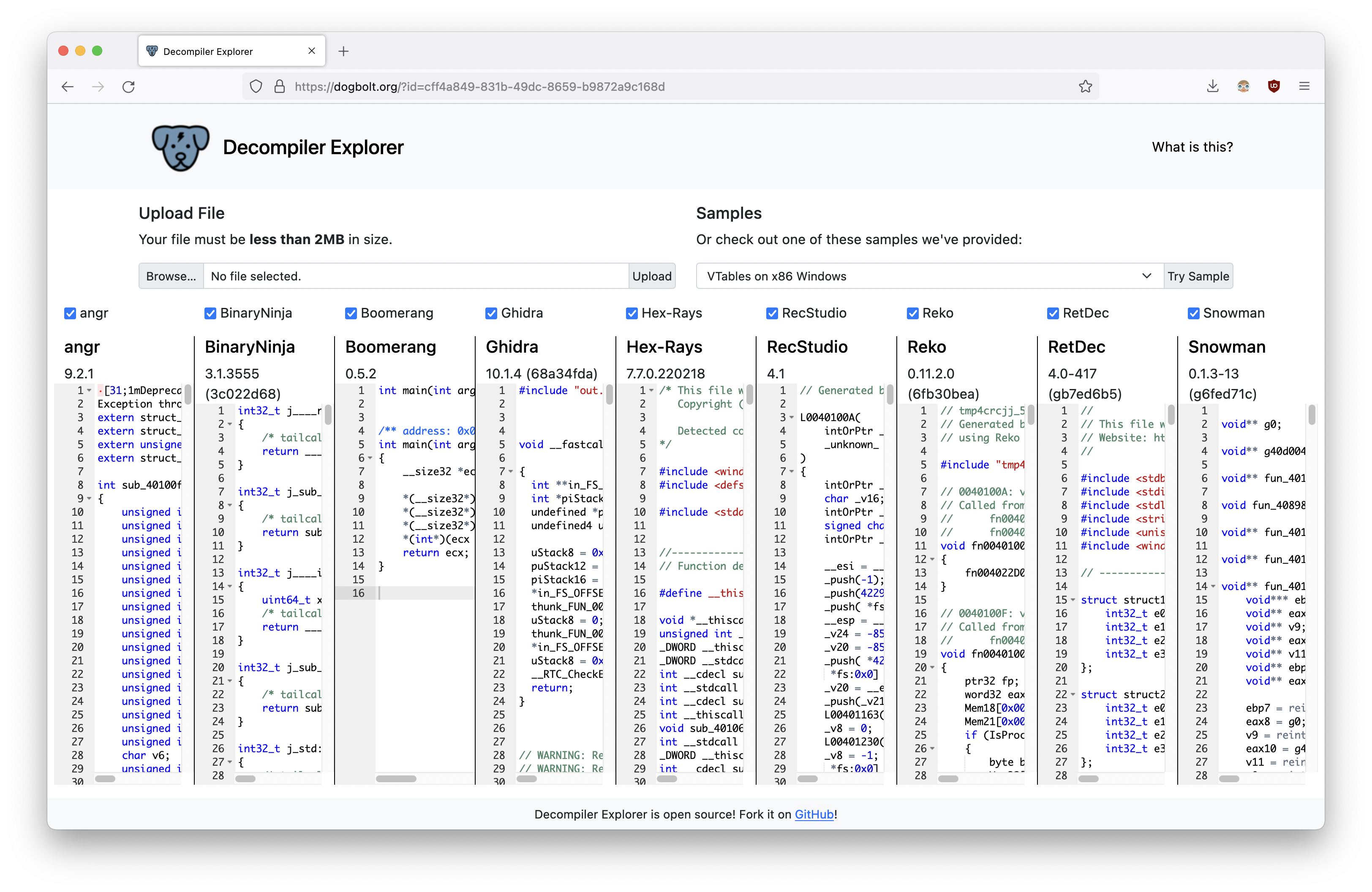
Task: Toggle the Ghidra checkbox
Action: (491, 313)
